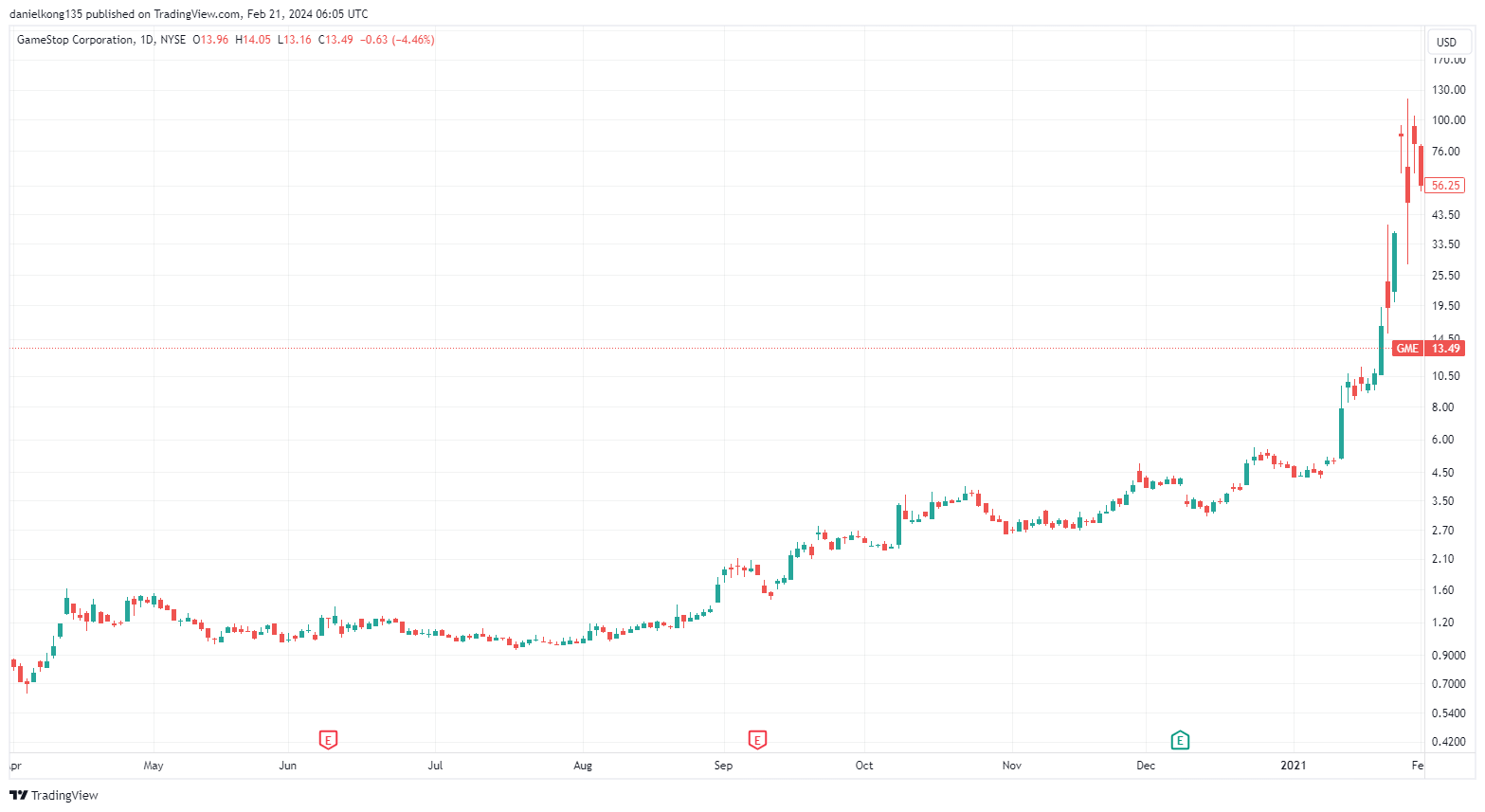The width and height of the screenshot is (1485, 812).
Task: Click the GameStop Corporation chart title
Action: 75,40
